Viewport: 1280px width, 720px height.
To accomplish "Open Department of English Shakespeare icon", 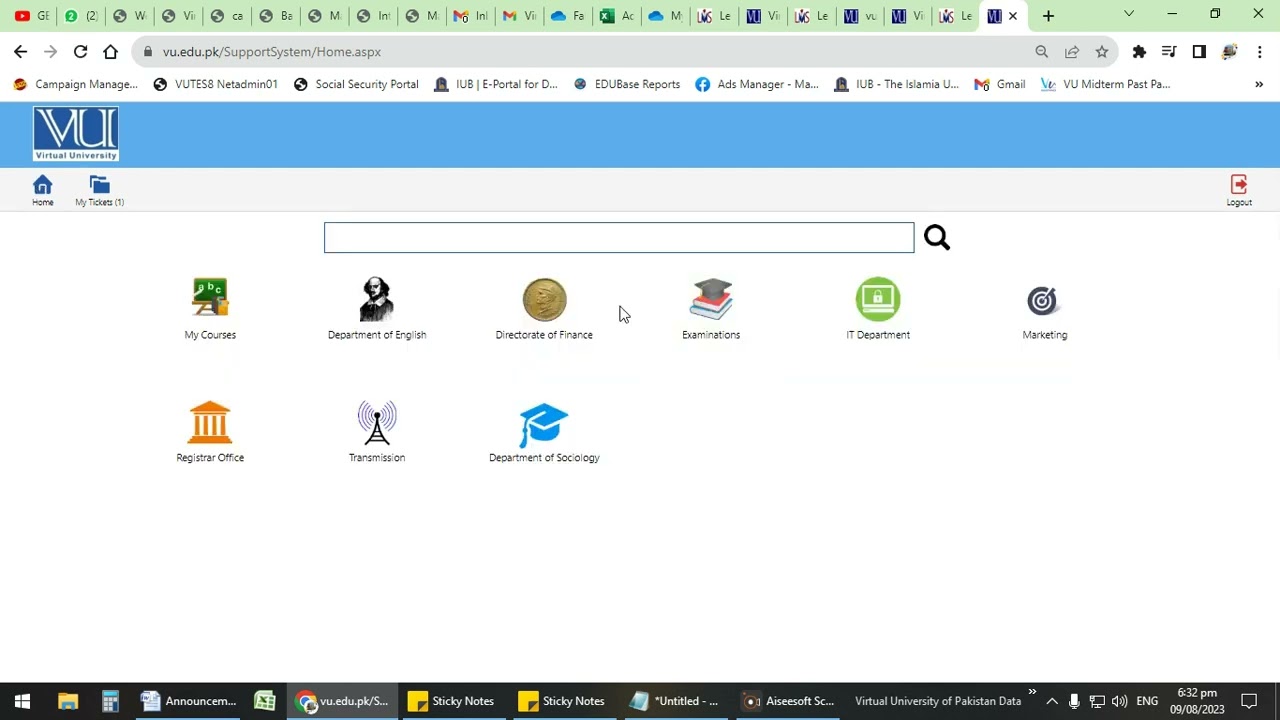I will pos(377,298).
